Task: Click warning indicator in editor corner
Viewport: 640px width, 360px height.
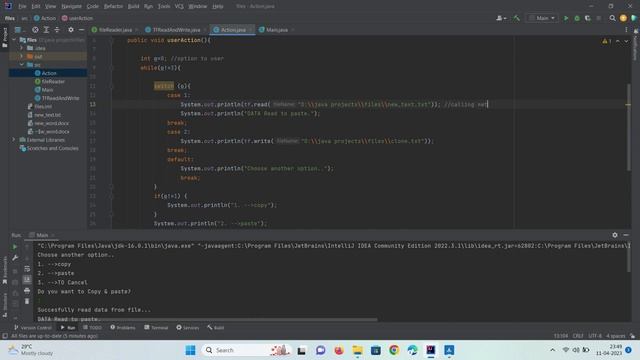Action: coord(607,41)
